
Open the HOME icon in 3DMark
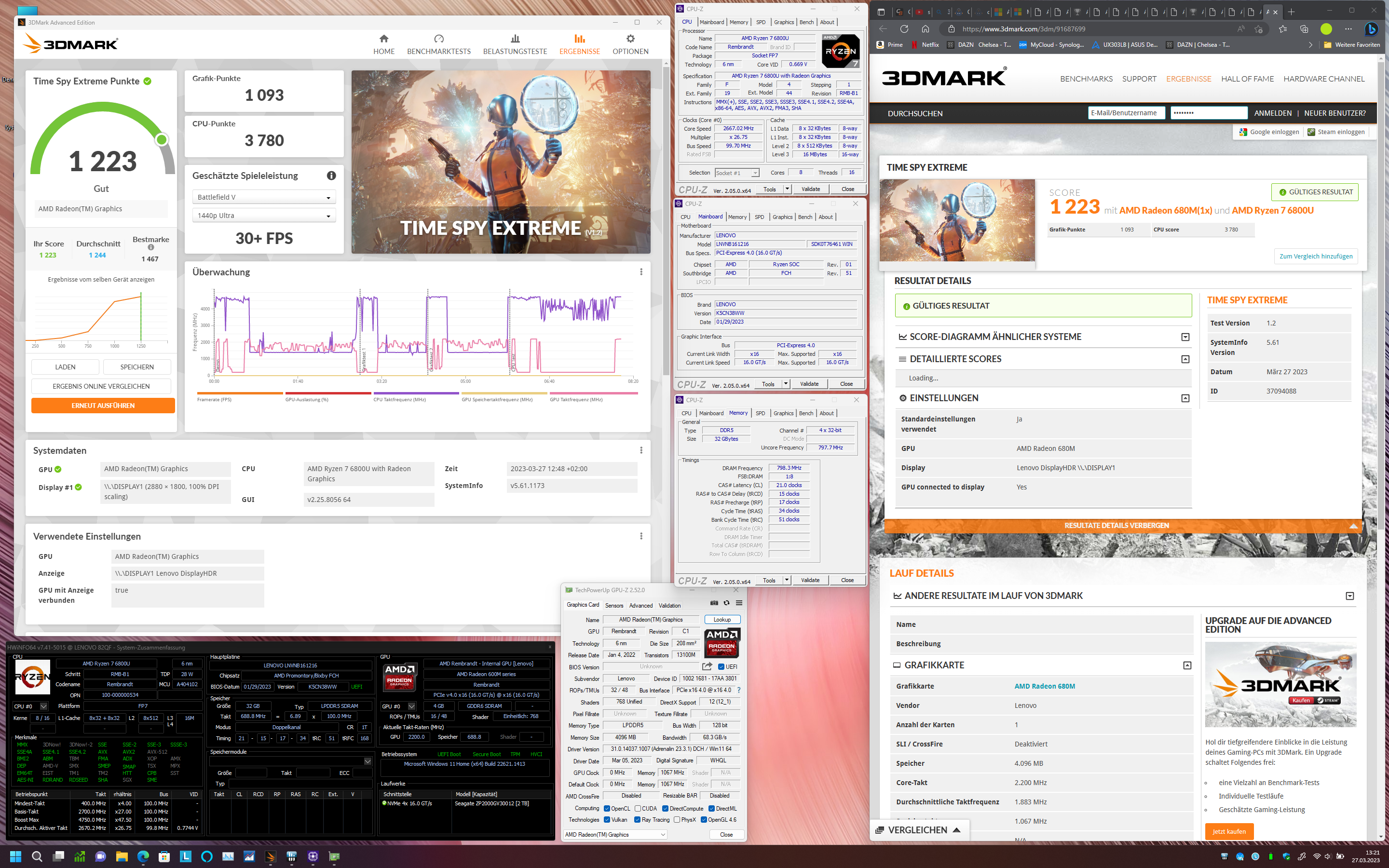[x=384, y=39]
